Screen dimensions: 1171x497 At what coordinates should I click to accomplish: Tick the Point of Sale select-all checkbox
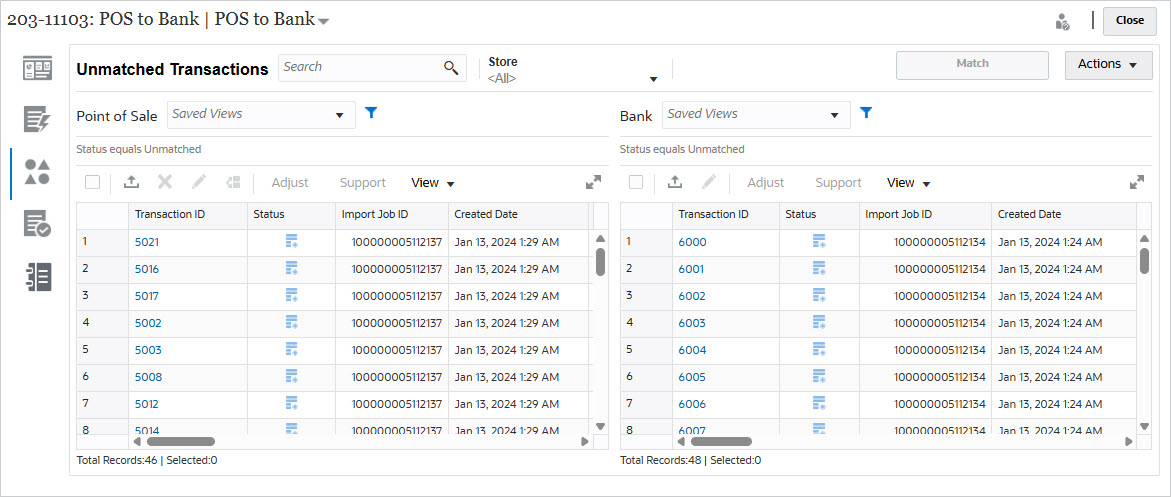pyautogui.click(x=92, y=183)
